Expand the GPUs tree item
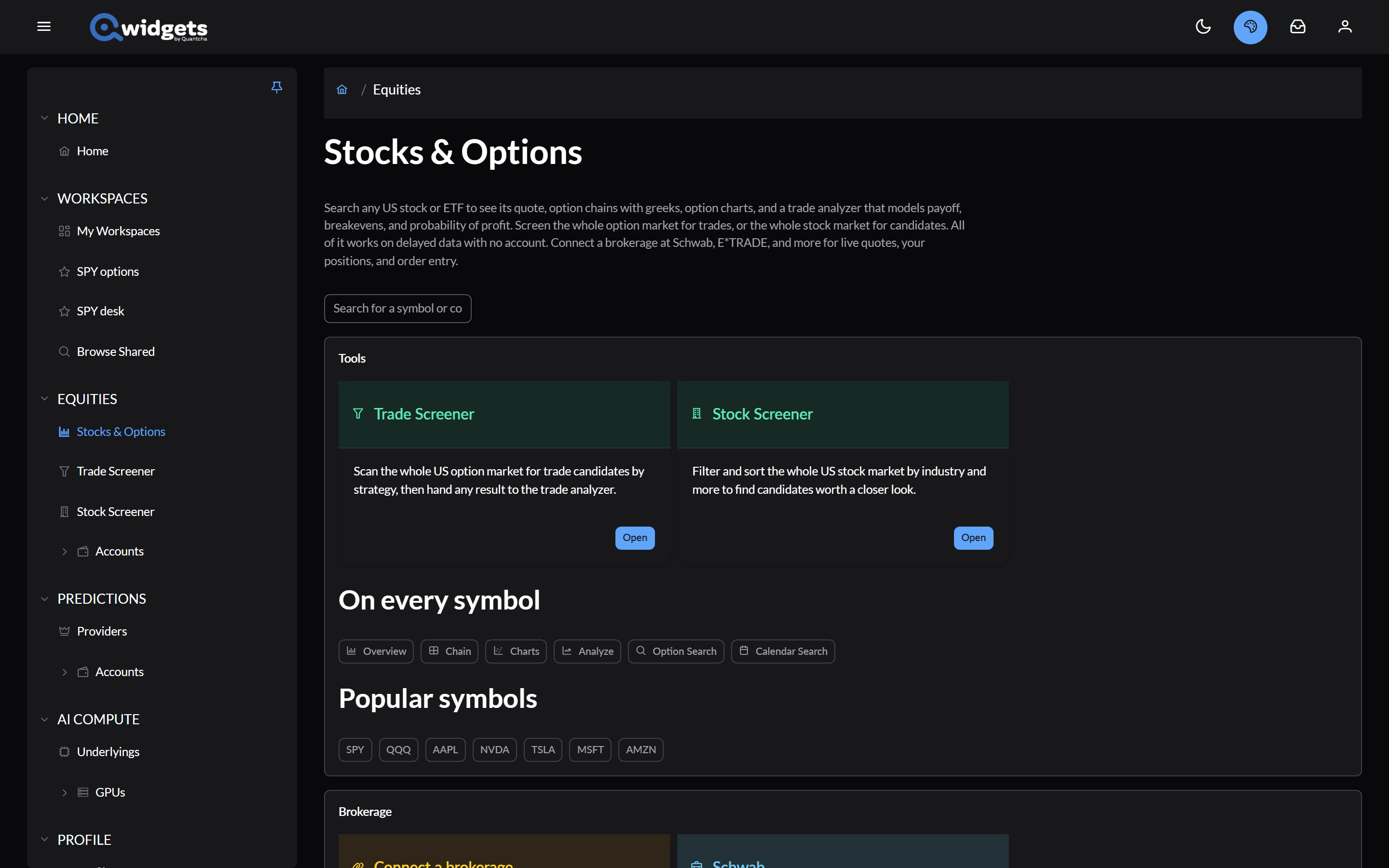The width and height of the screenshot is (1389, 868). click(x=64, y=793)
